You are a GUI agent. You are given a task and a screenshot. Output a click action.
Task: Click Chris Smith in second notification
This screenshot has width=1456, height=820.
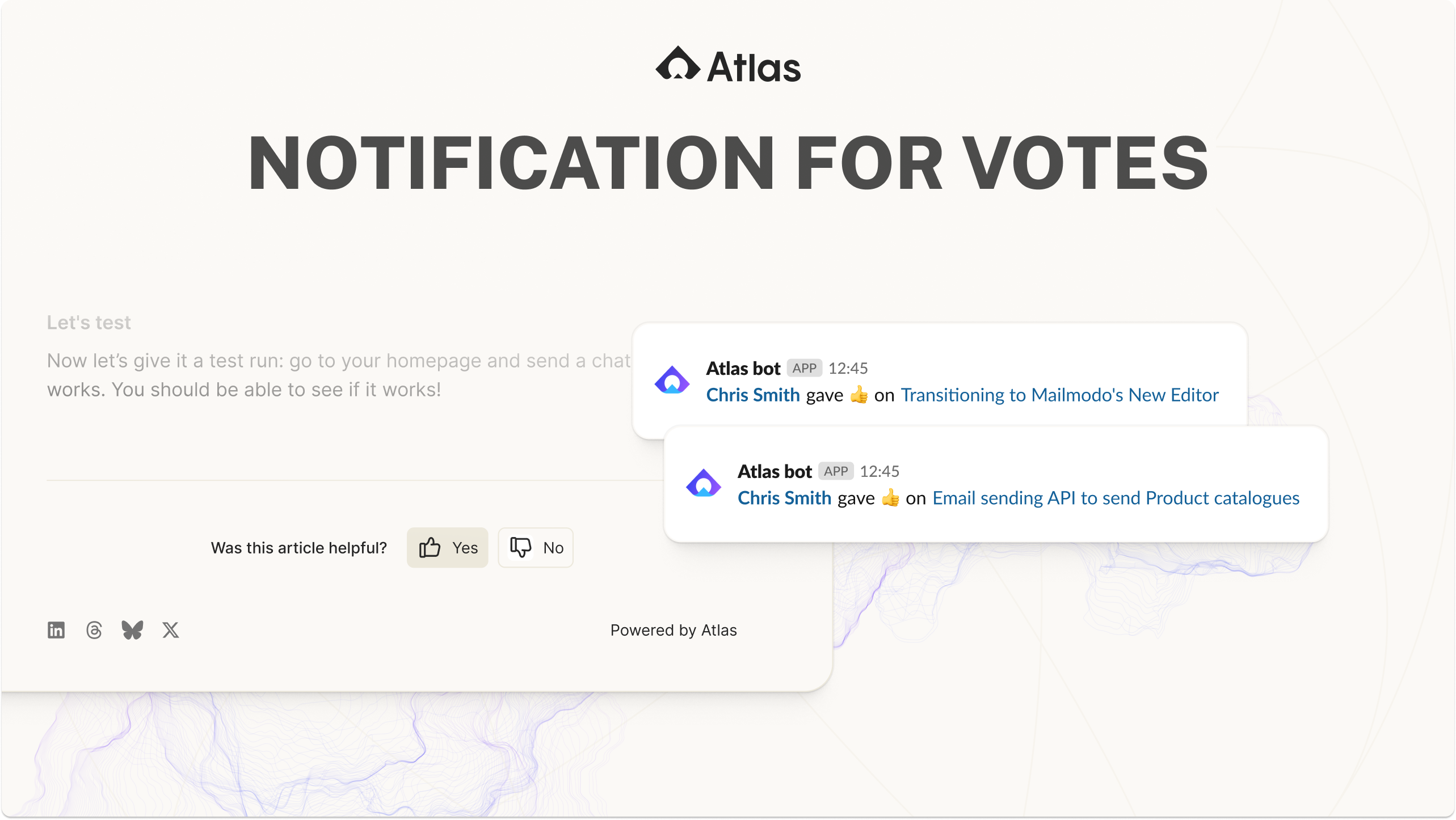[784, 498]
